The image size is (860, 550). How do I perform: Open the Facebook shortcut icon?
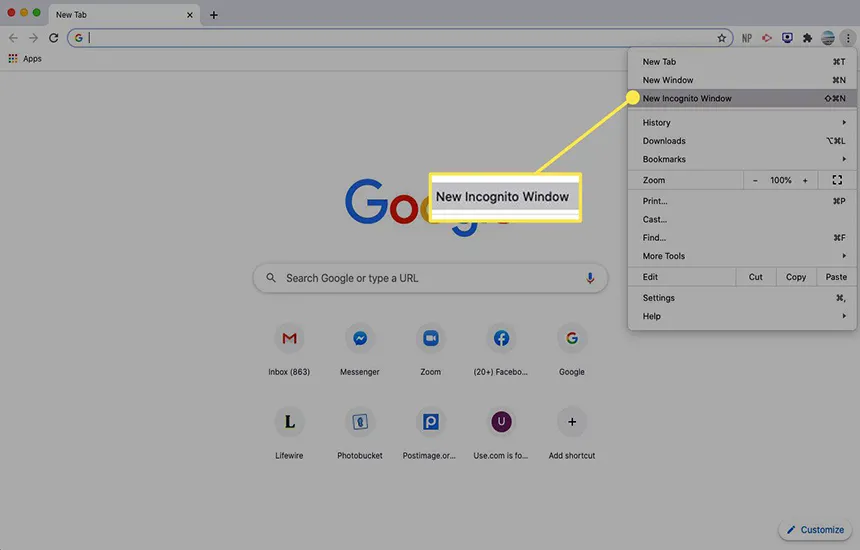pyautogui.click(x=501, y=339)
